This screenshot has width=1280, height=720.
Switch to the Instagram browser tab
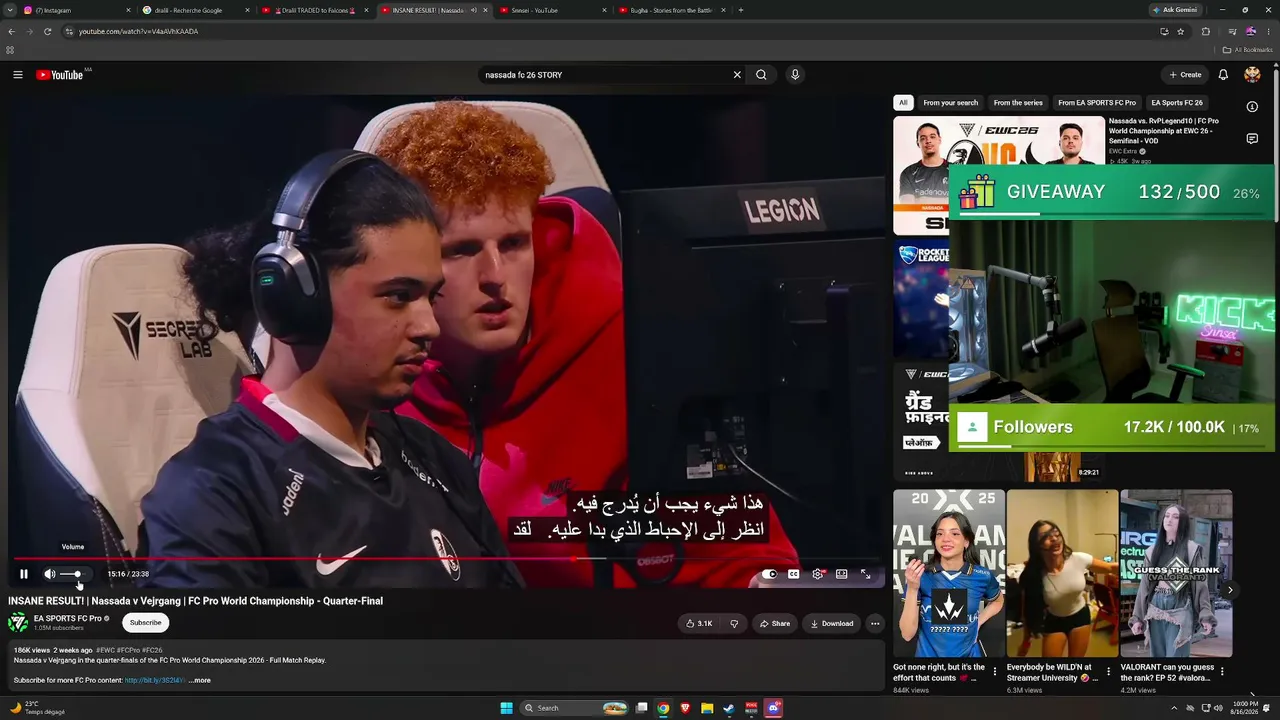76,10
